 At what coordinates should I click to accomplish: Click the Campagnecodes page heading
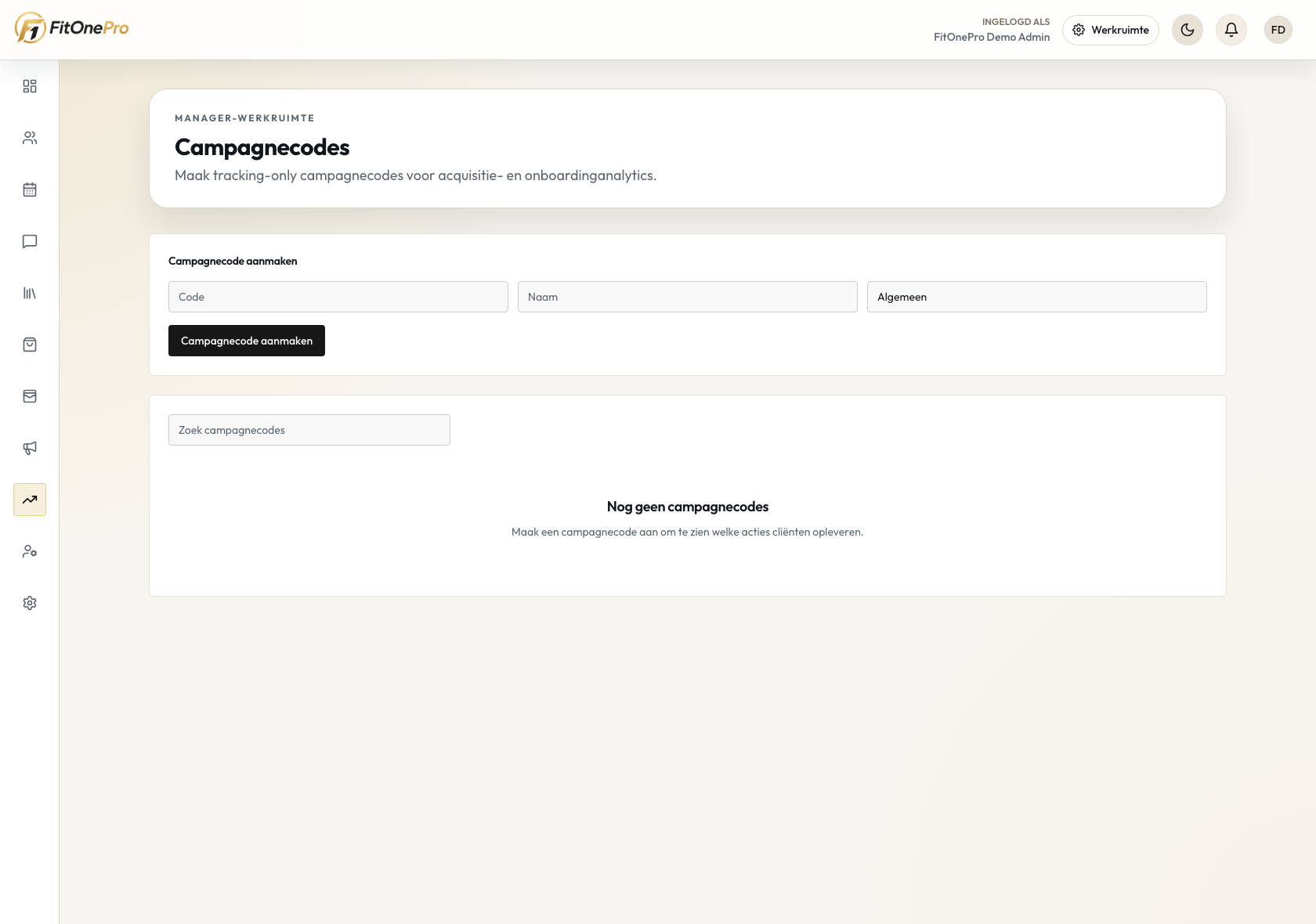click(x=262, y=147)
